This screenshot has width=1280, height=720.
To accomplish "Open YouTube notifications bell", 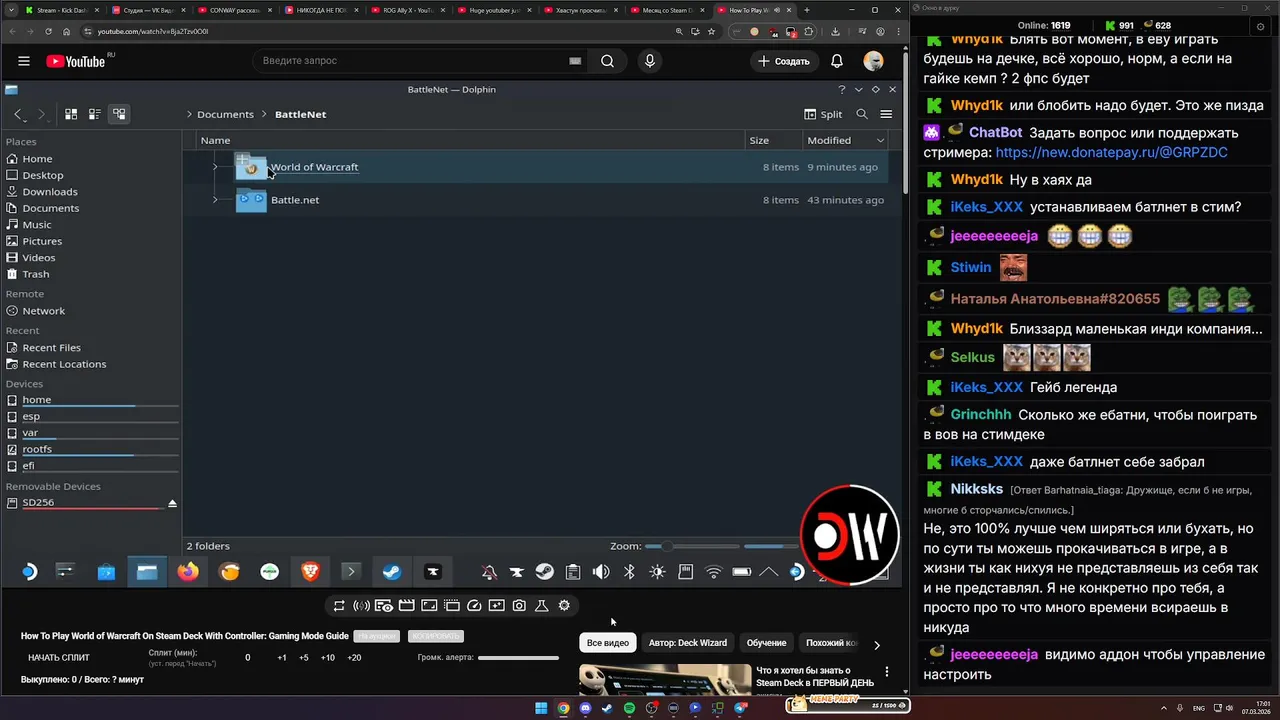I will pos(837,61).
